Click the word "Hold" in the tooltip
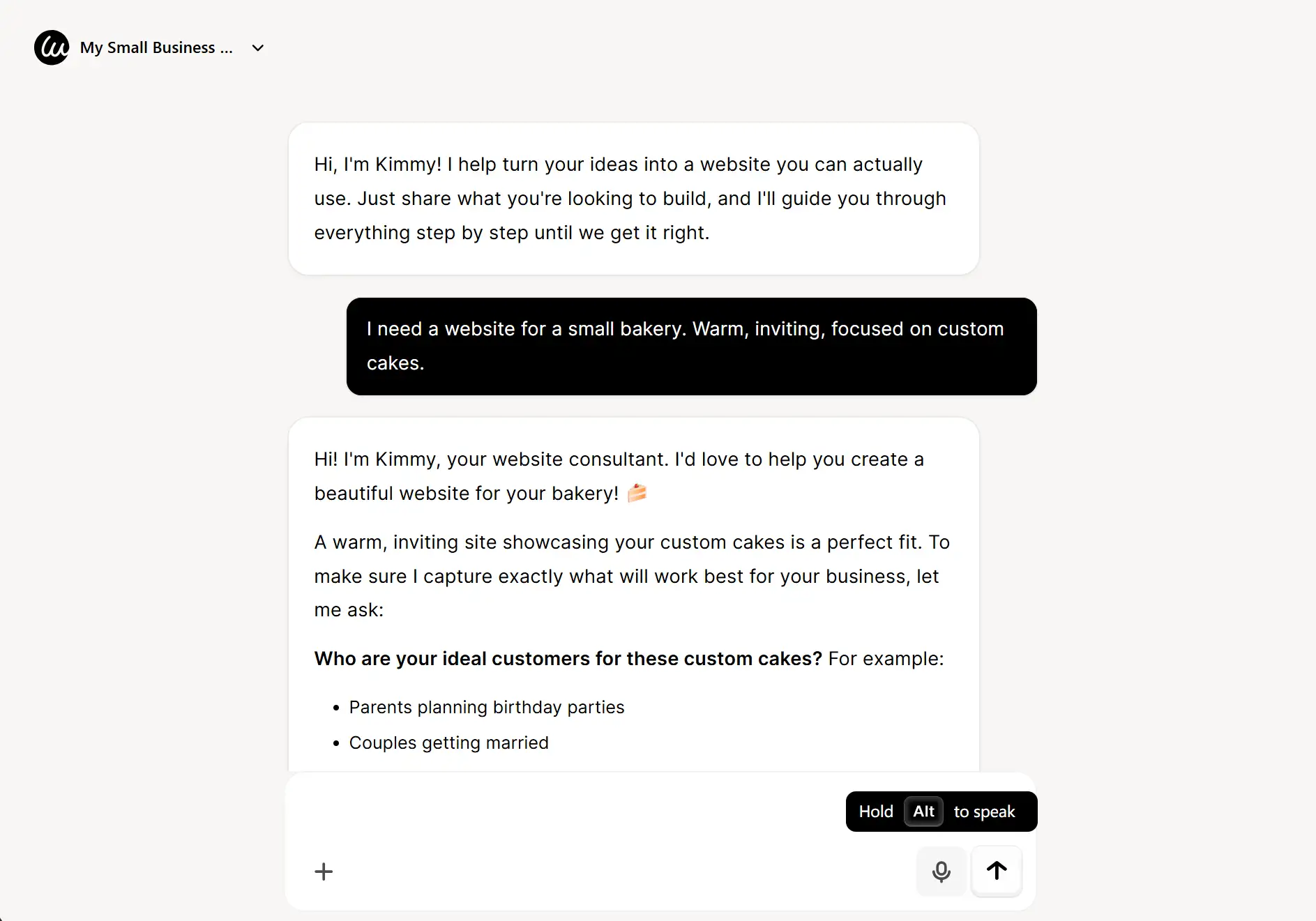This screenshot has width=1316, height=921. click(876, 812)
